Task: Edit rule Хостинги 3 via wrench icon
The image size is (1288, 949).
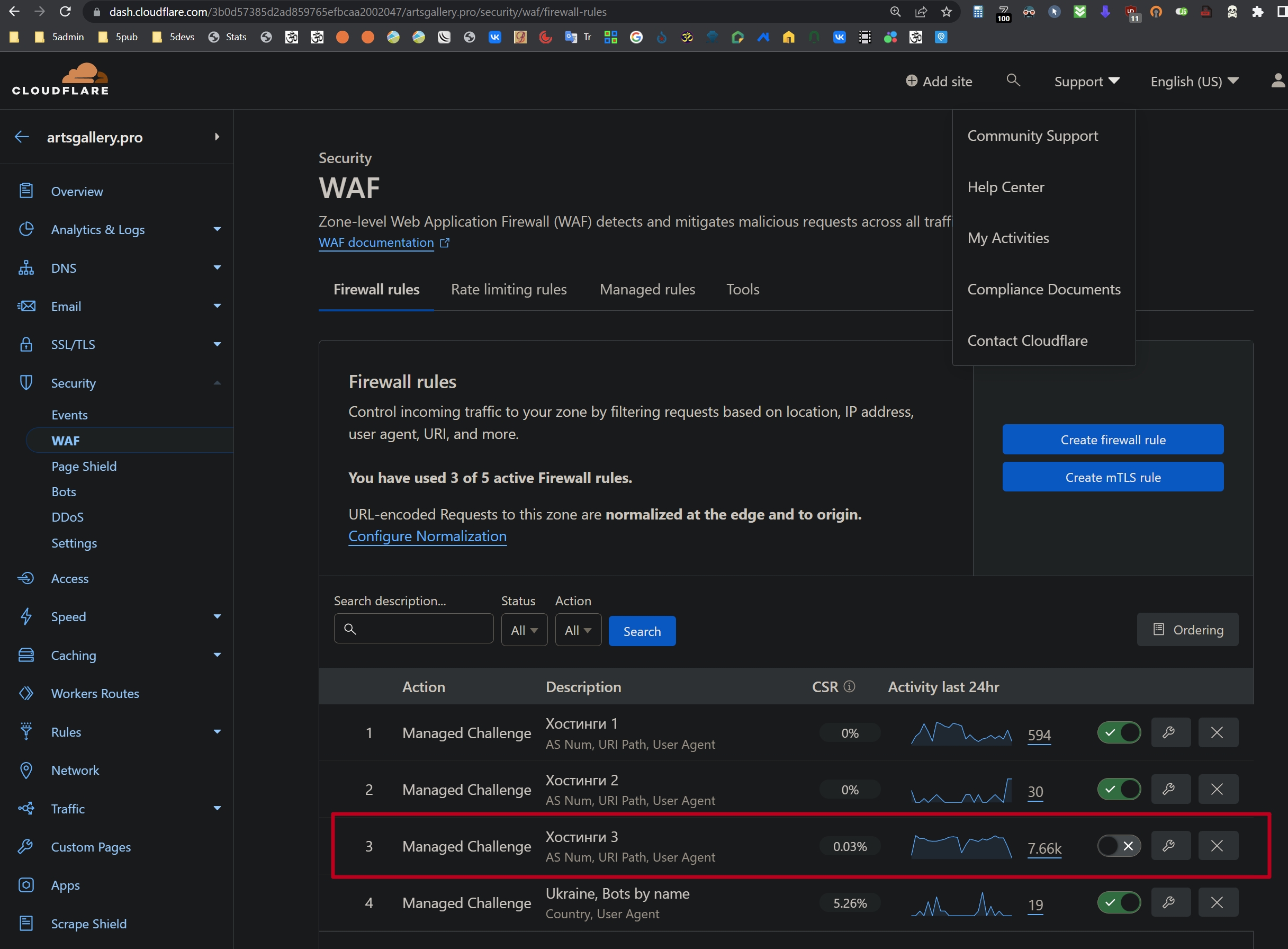Action: coord(1171,846)
